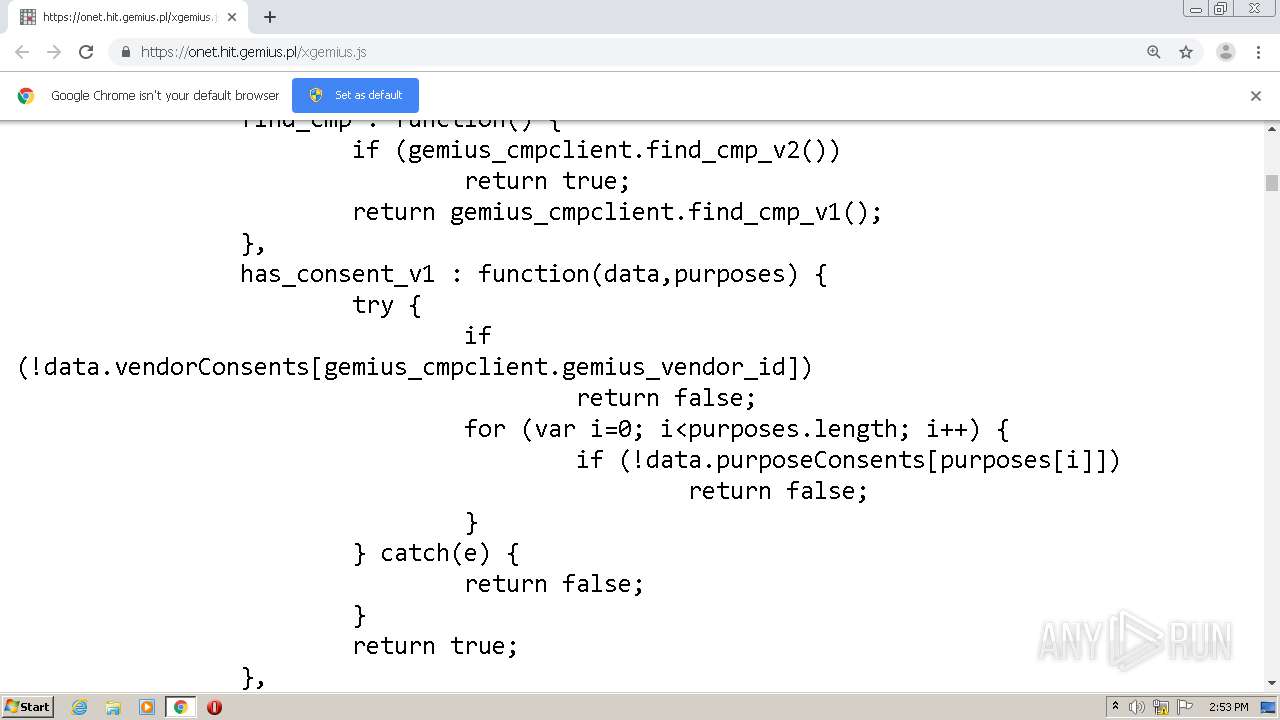This screenshot has width=1280, height=720.
Task: Go forward to the next page
Action: [54, 52]
